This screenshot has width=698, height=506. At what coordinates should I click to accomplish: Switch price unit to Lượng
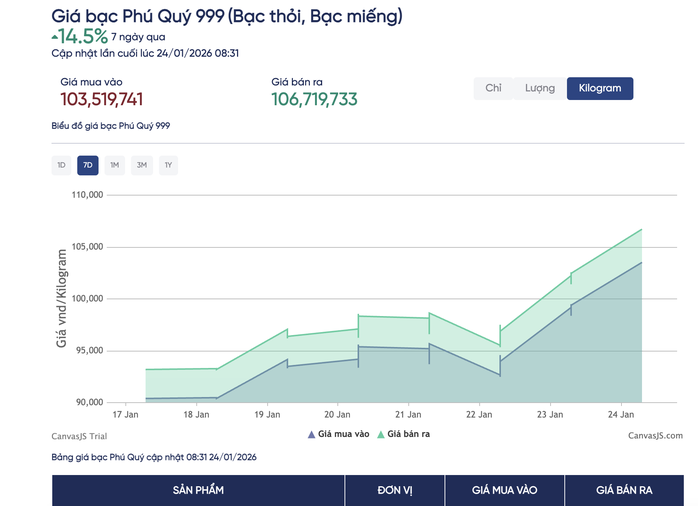(540, 88)
